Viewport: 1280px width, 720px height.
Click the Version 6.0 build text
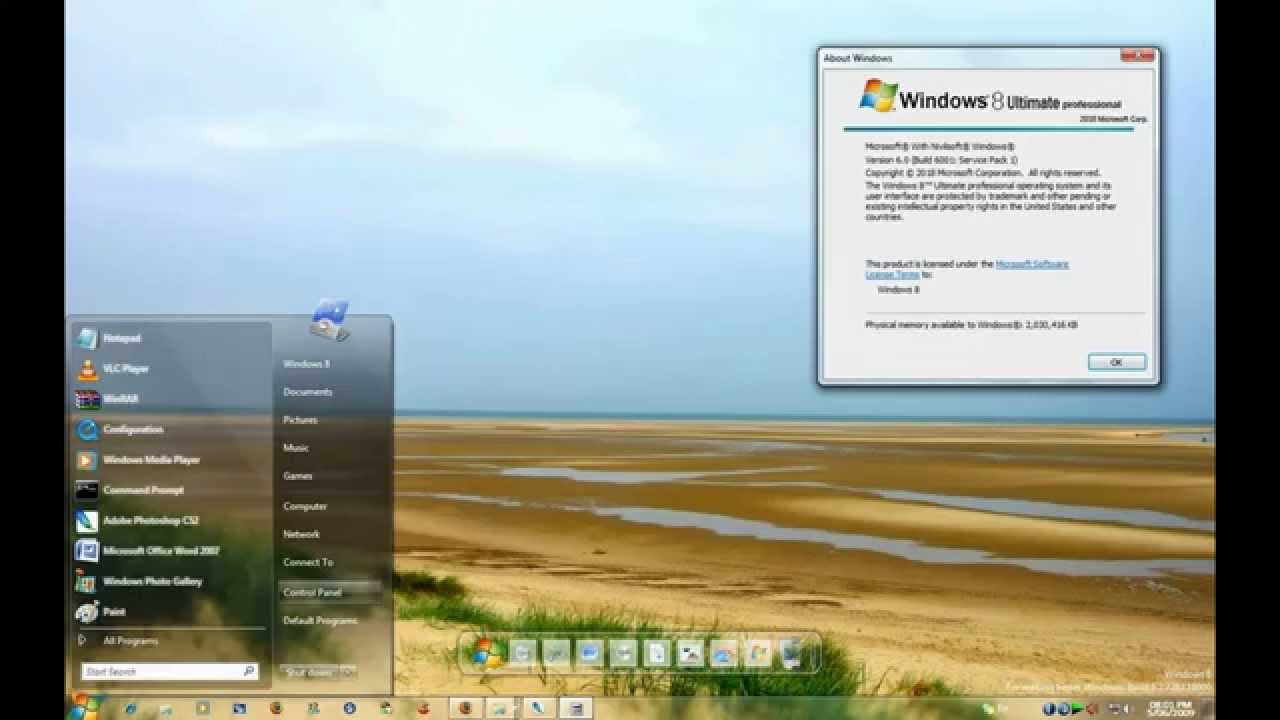(x=941, y=159)
